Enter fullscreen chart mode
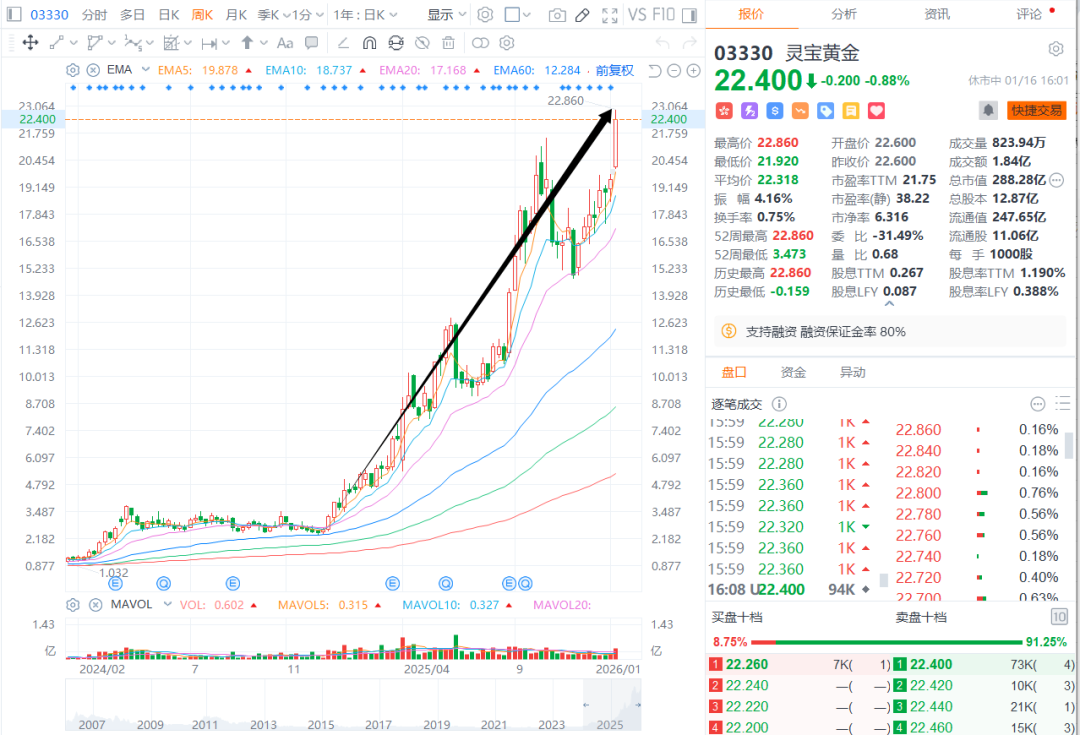Screen dimensions: 1080x735 click(610, 15)
